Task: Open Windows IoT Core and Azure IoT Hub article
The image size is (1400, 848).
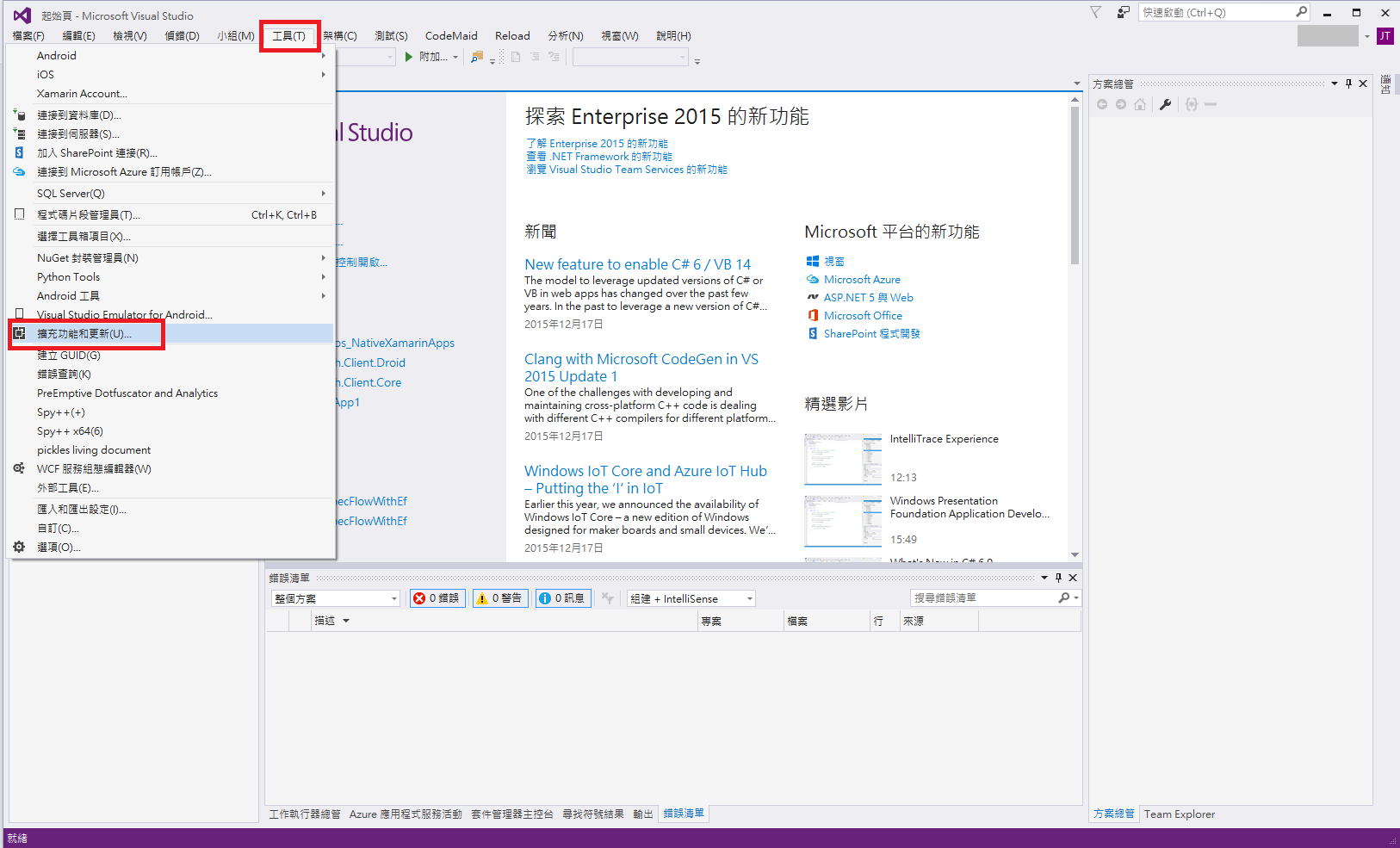Action: (x=646, y=480)
